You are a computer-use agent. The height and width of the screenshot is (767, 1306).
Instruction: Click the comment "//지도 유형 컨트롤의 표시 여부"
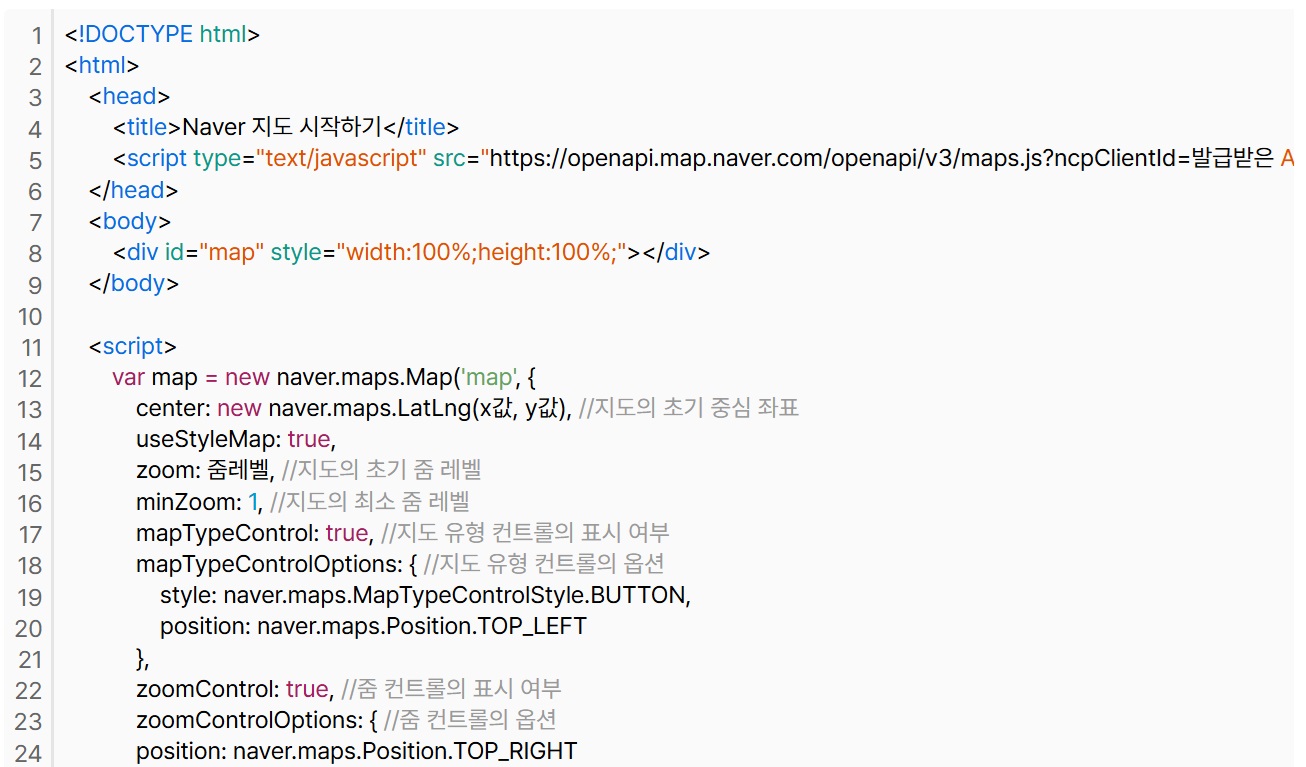pyautogui.click(x=526, y=533)
